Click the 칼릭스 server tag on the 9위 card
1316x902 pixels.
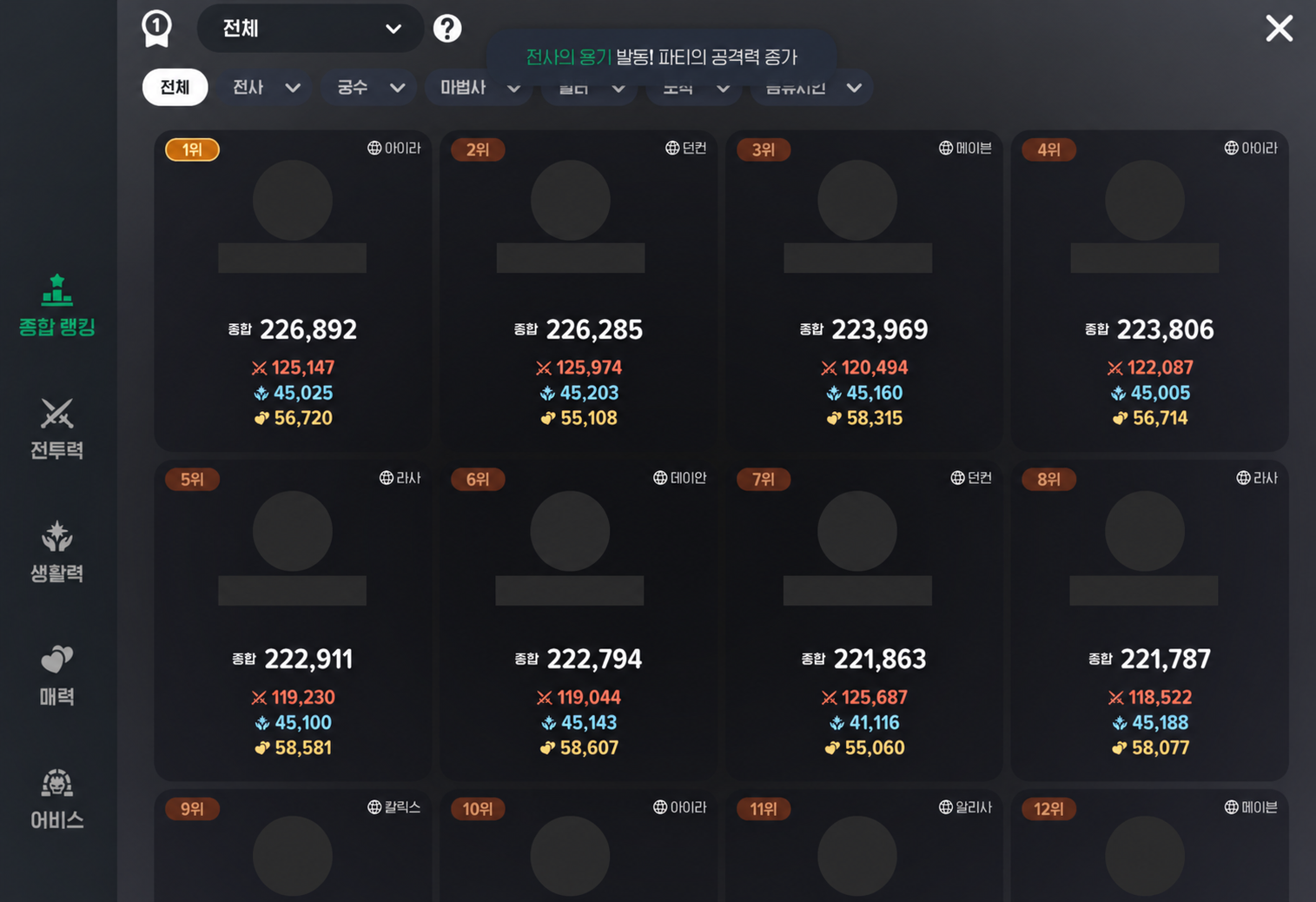pyautogui.click(x=394, y=807)
